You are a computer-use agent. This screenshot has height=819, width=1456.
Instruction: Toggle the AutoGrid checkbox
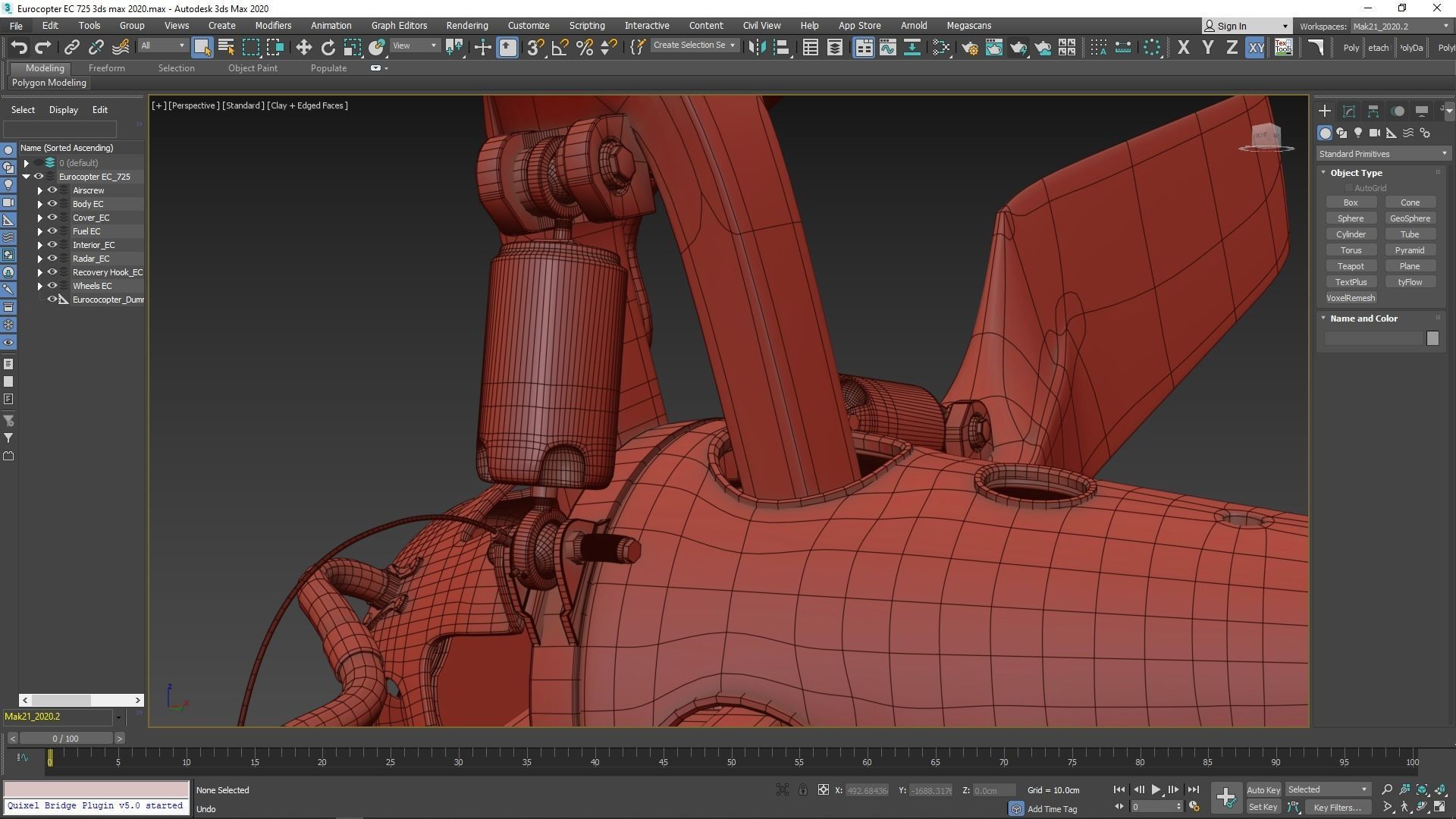pos(1349,188)
